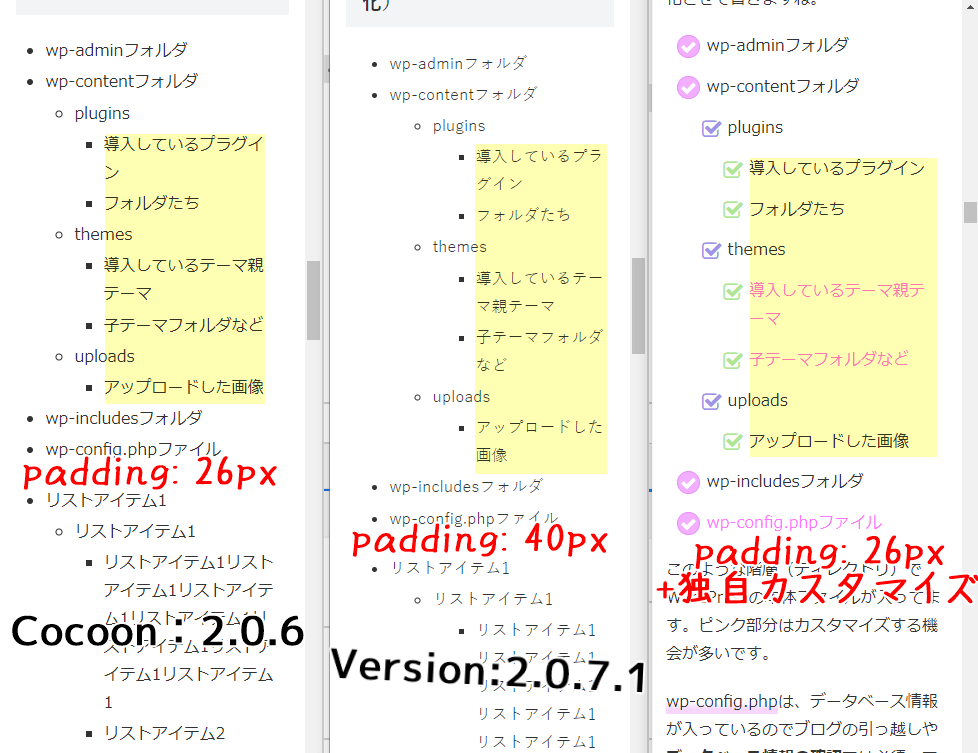Viewport: 978px width, 753px height.
Task: Select themes text in the Version 2.0.7.1 panel
Action: pyautogui.click(x=460, y=247)
